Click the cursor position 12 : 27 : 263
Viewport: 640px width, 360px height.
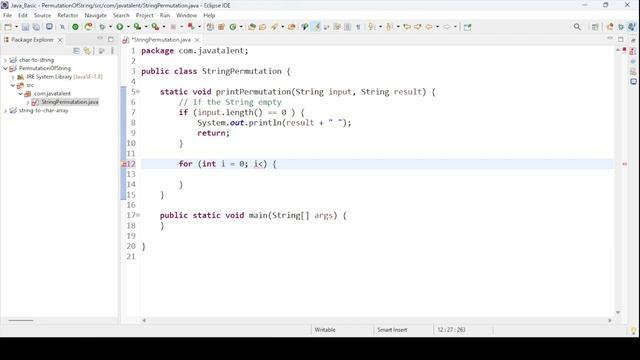point(451,330)
